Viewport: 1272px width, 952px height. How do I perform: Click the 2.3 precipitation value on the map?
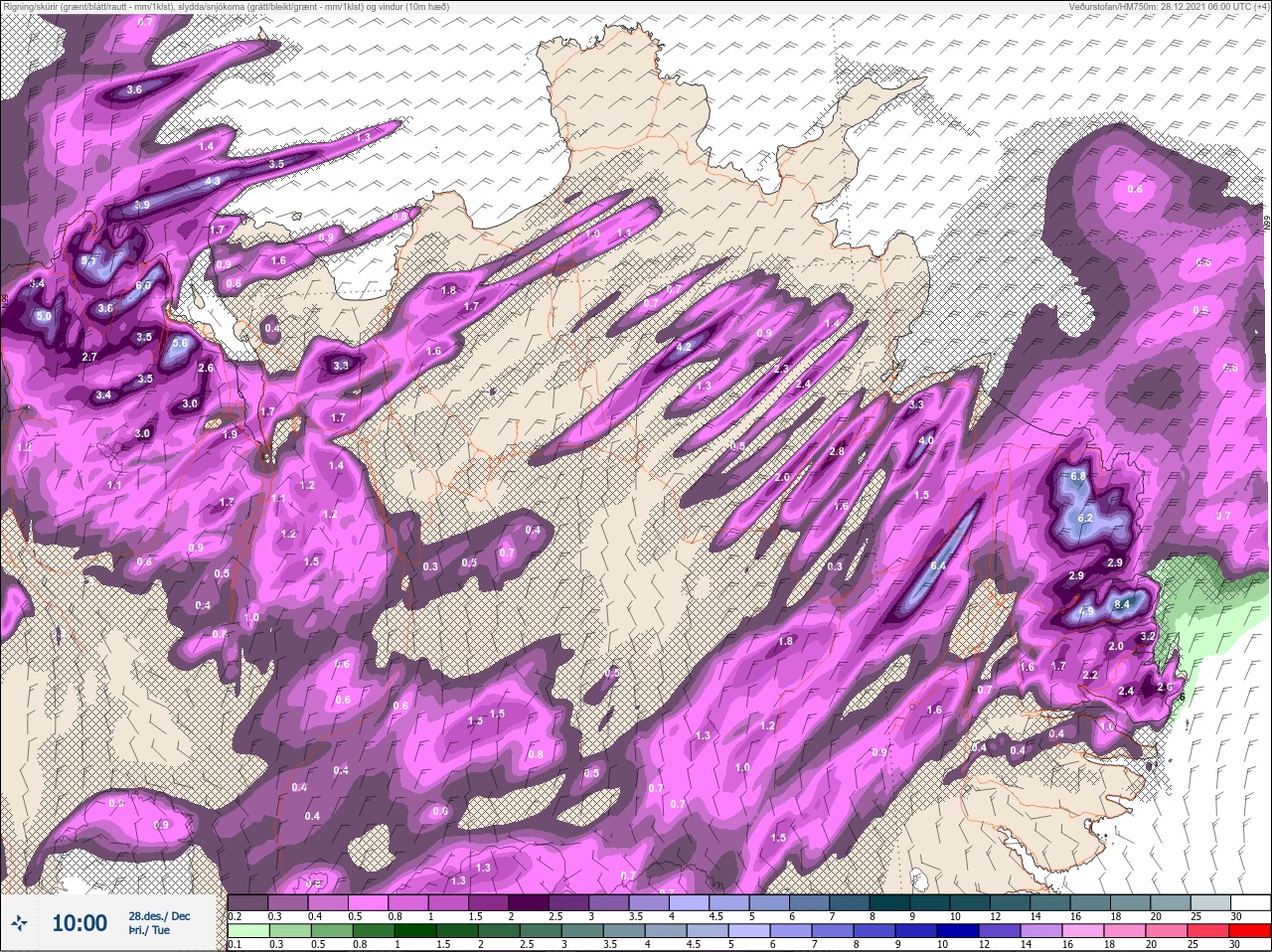pyautogui.click(x=781, y=369)
